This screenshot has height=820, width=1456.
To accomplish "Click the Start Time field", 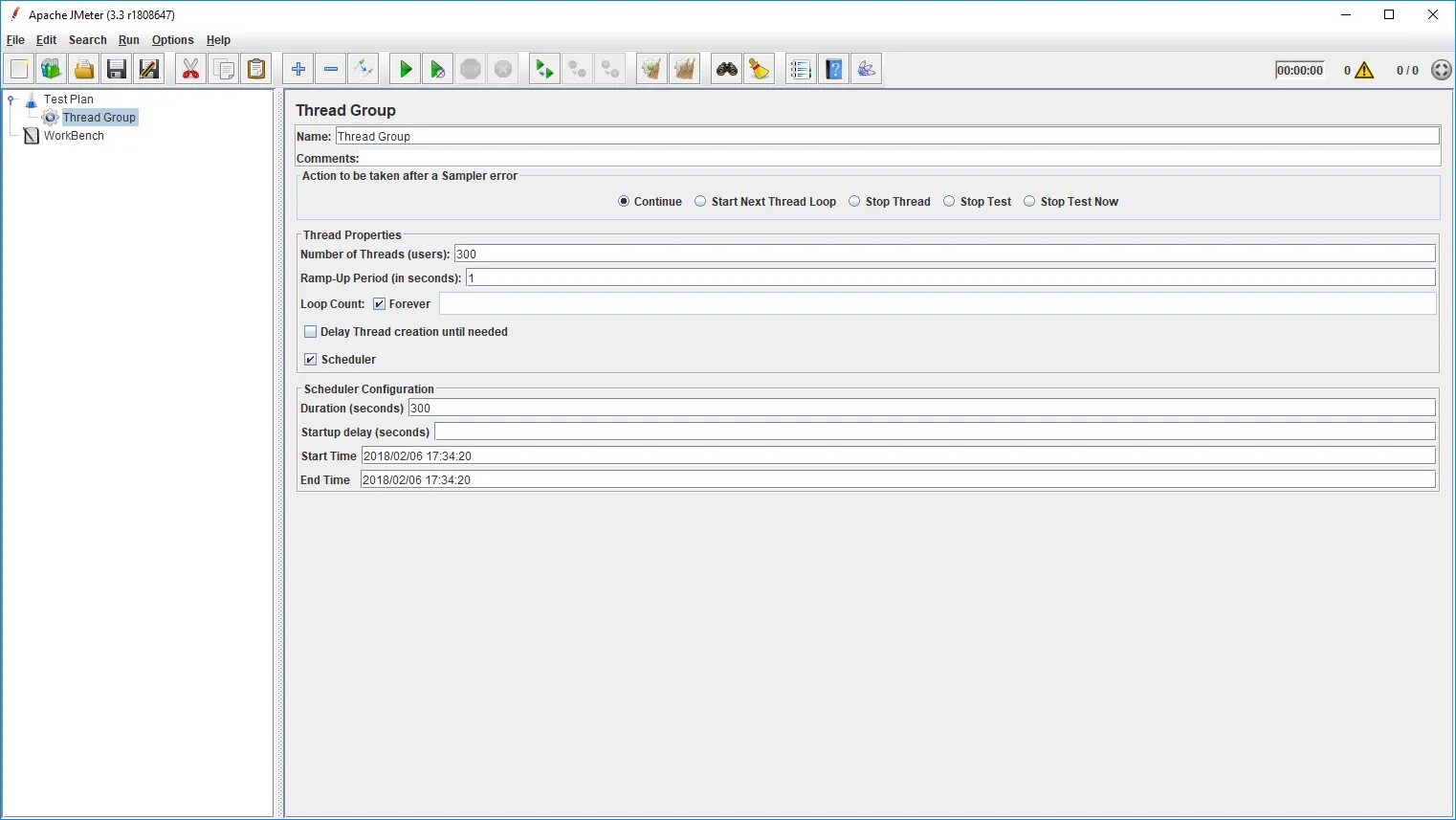I will point(898,455).
